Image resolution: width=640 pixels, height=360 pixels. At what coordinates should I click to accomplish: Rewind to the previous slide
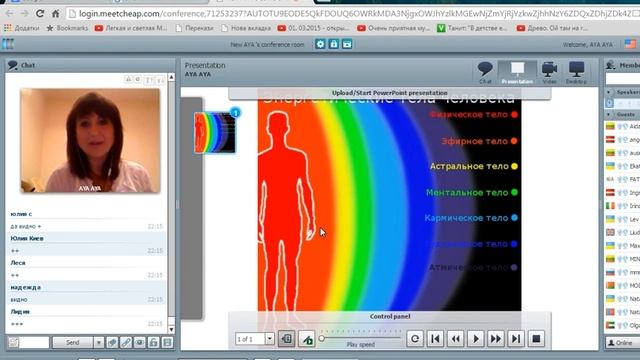pos(456,339)
